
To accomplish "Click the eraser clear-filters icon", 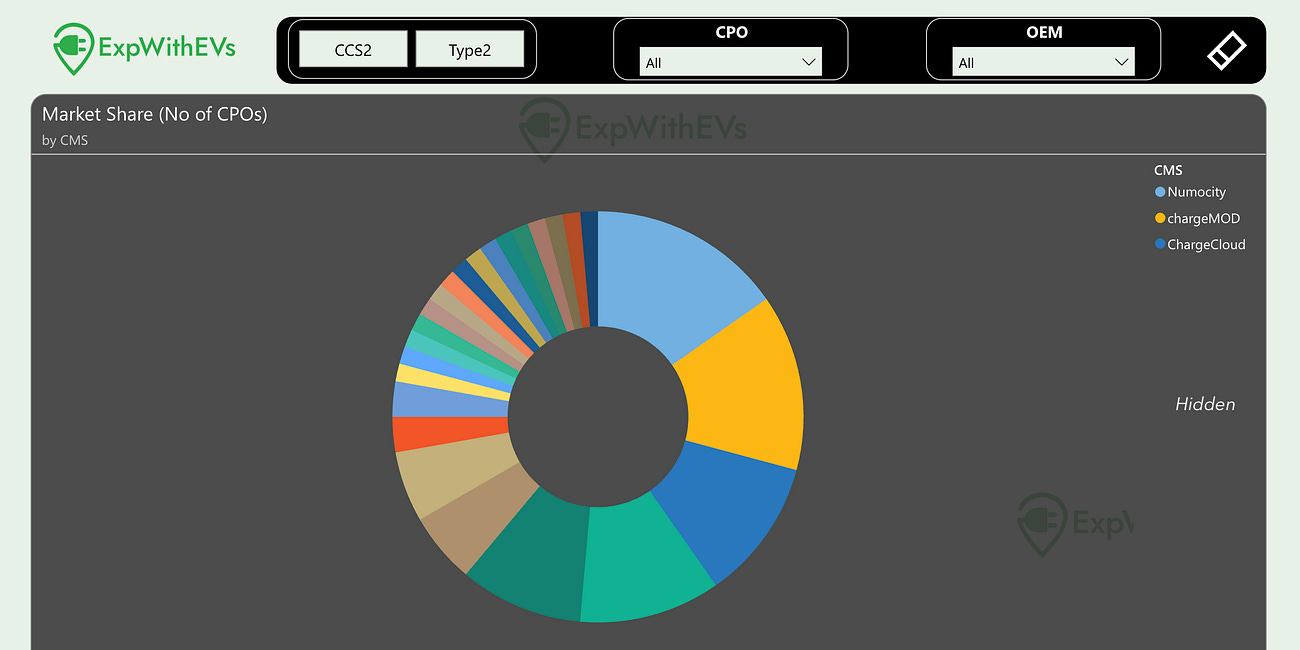I will [1227, 50].
